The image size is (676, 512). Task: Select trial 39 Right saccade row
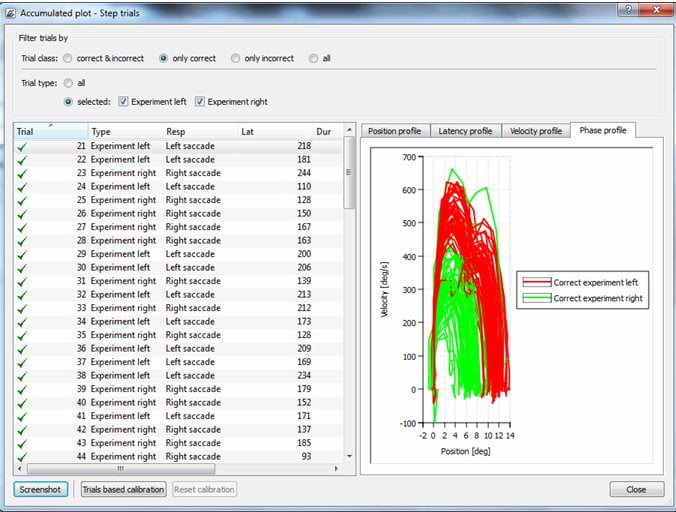(x=179, y=390)
